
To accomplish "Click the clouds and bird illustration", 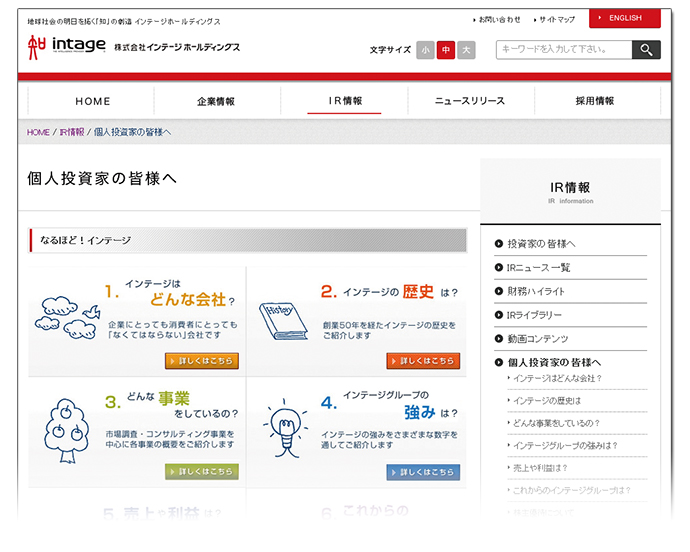I will (x=67, y=318).
